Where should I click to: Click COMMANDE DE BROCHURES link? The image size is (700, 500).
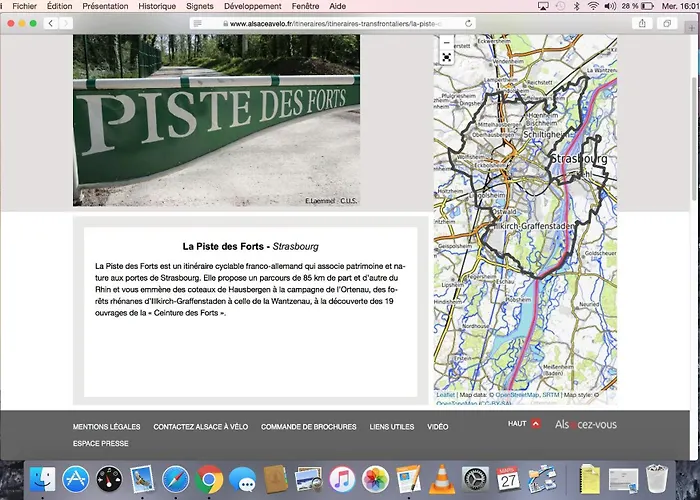tap(309, 427)
